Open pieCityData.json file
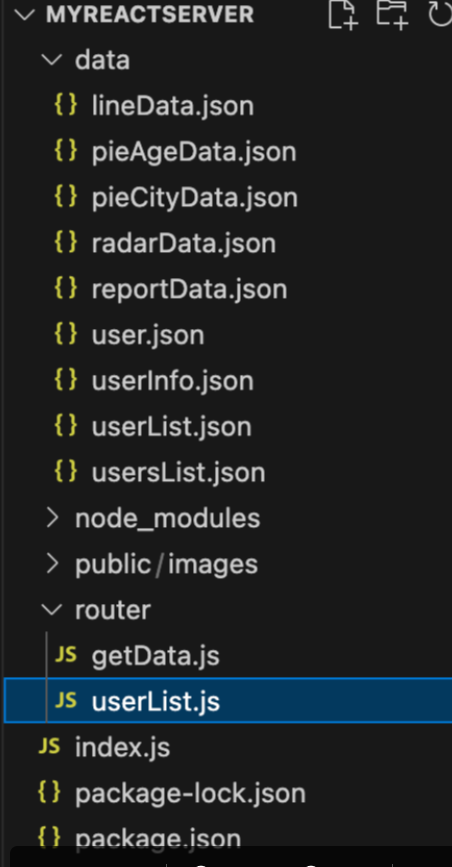 195,197
